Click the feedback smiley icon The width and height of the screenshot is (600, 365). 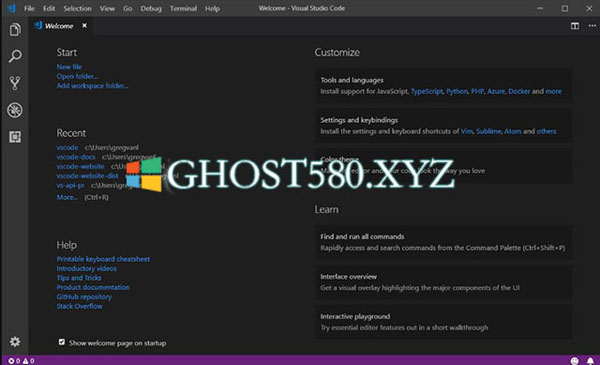point(574,360)
